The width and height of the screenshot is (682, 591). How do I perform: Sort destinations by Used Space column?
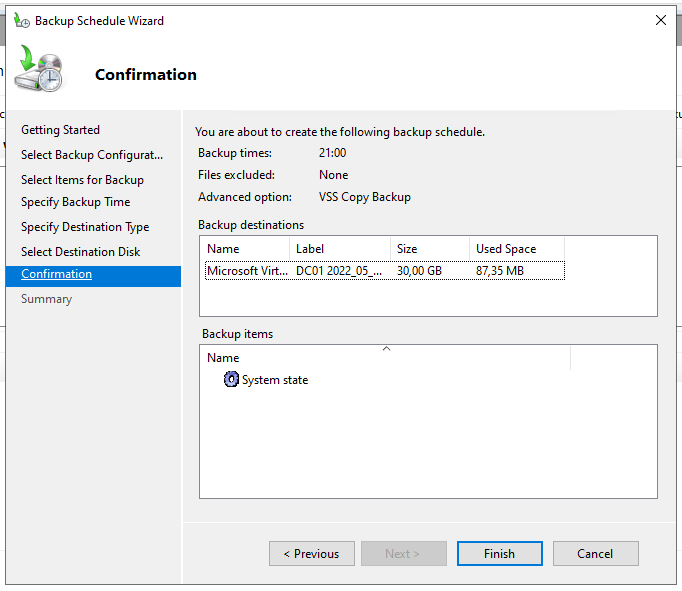click(516, 249)
